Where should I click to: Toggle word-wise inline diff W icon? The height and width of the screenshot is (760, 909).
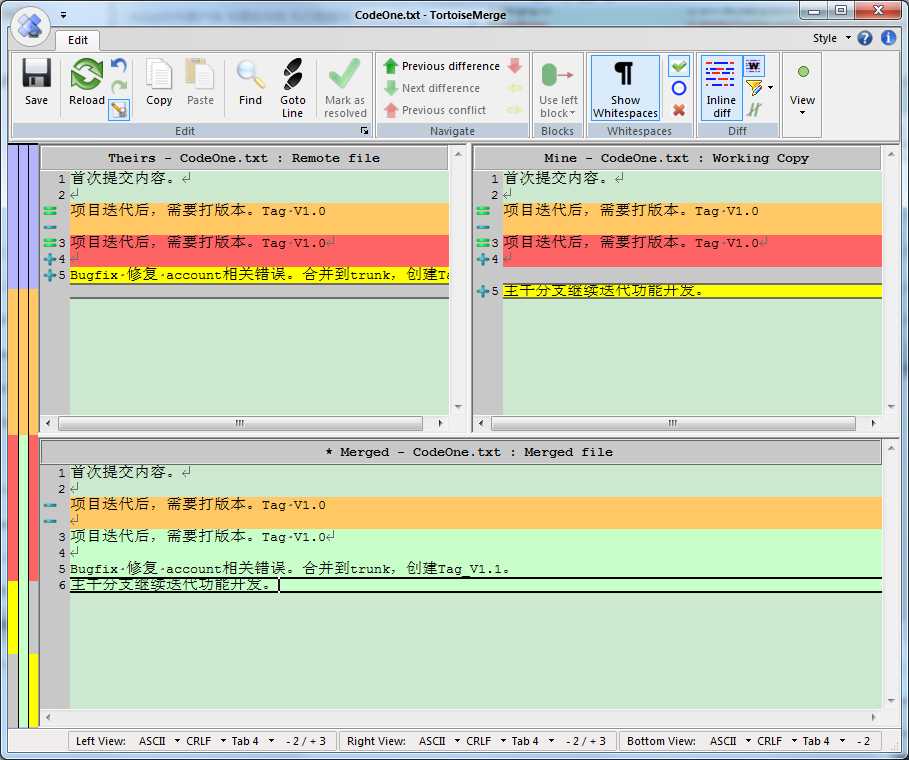(754, 66)
